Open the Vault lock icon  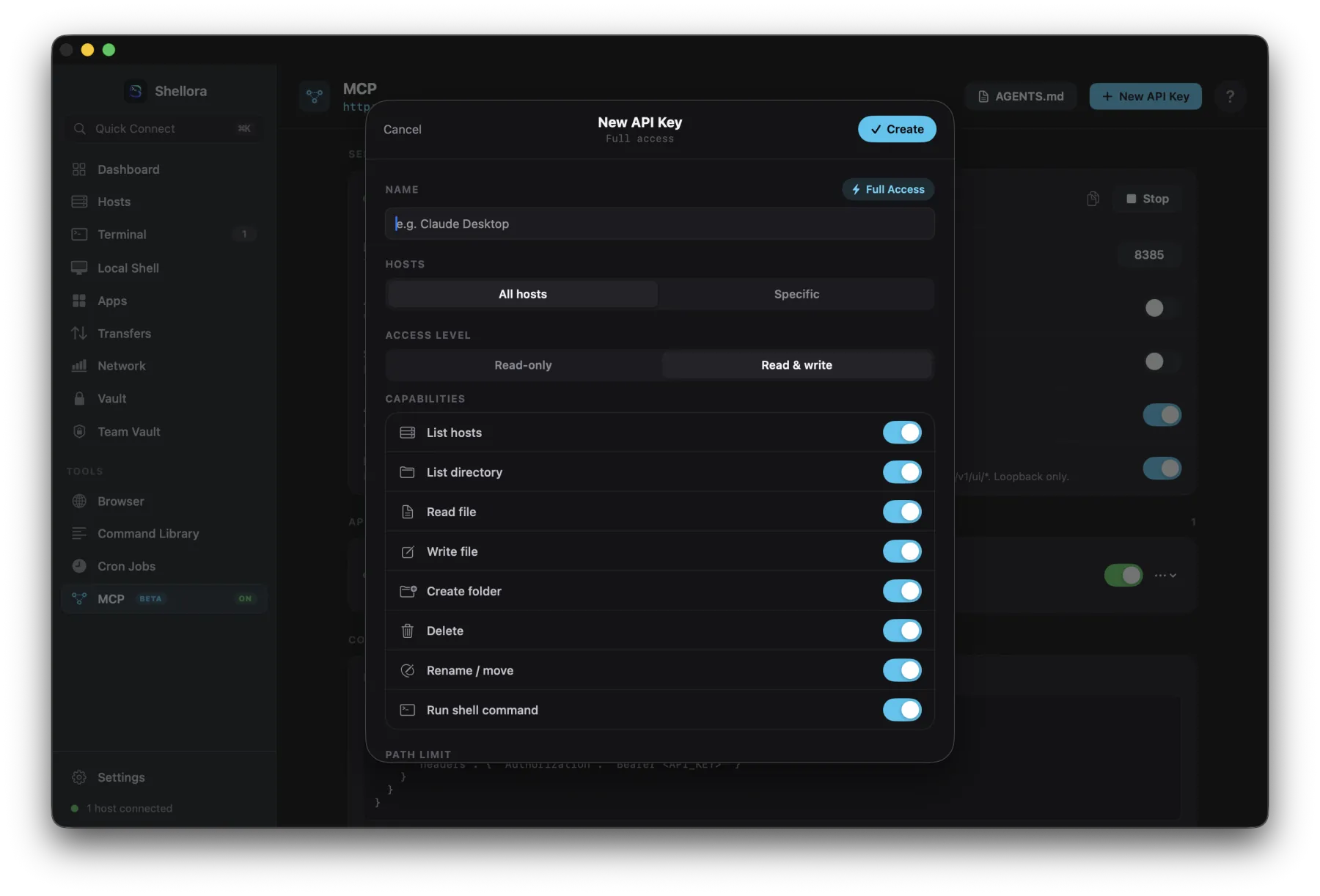79,399
